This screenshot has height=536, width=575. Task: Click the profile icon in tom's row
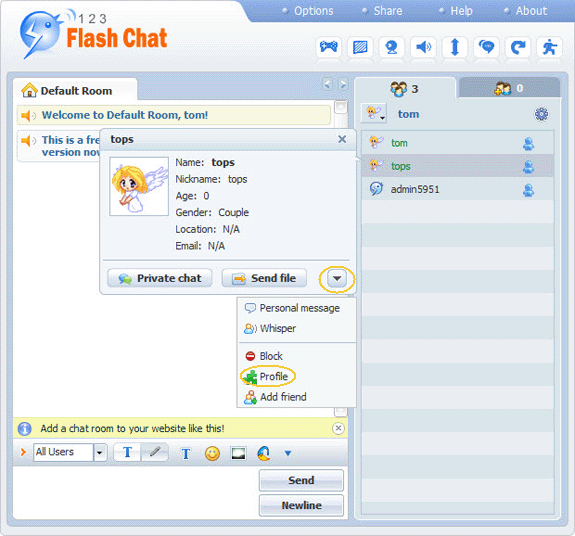(528, 143)
